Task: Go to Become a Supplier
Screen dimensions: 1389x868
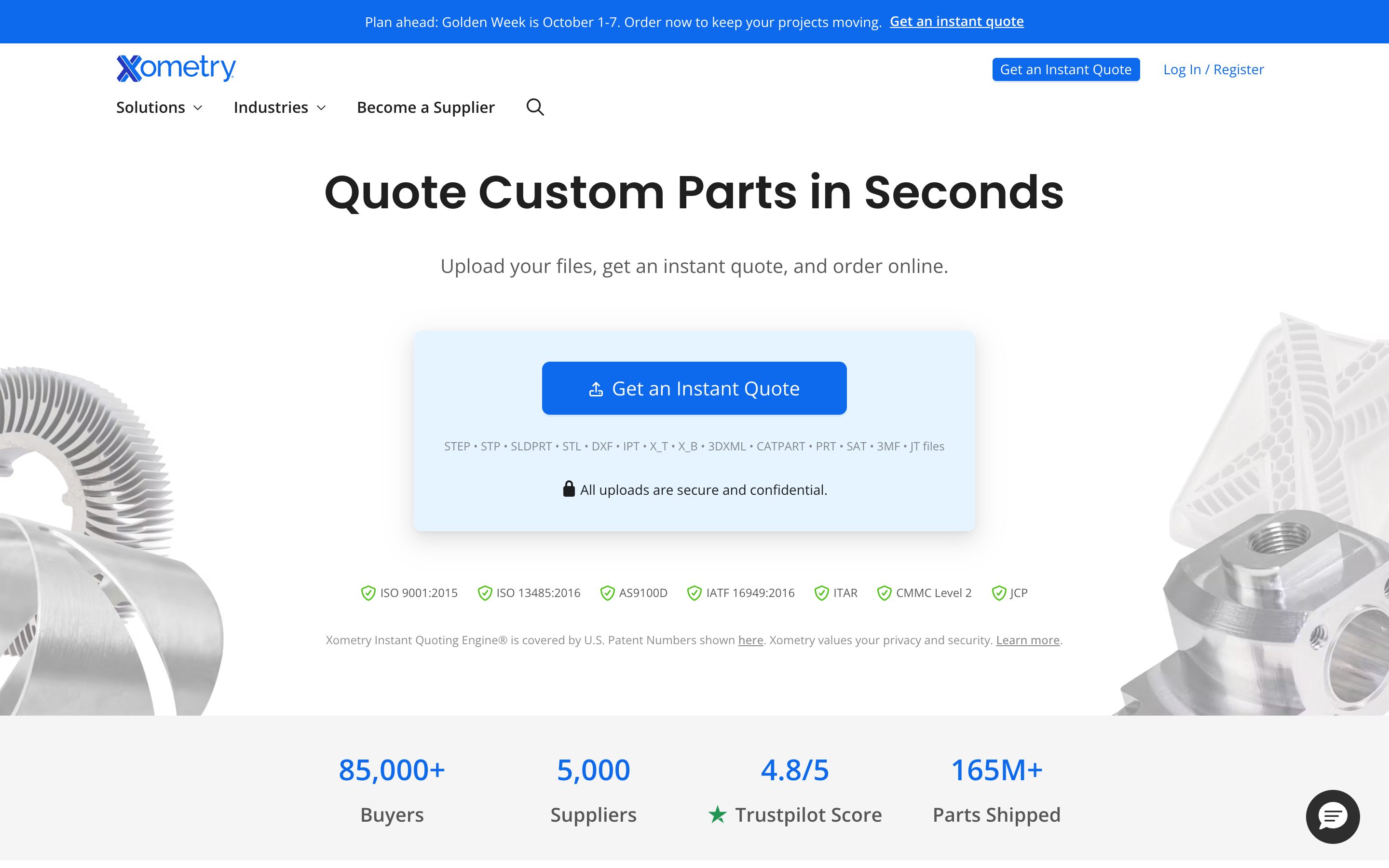Action: pos(425,108)
